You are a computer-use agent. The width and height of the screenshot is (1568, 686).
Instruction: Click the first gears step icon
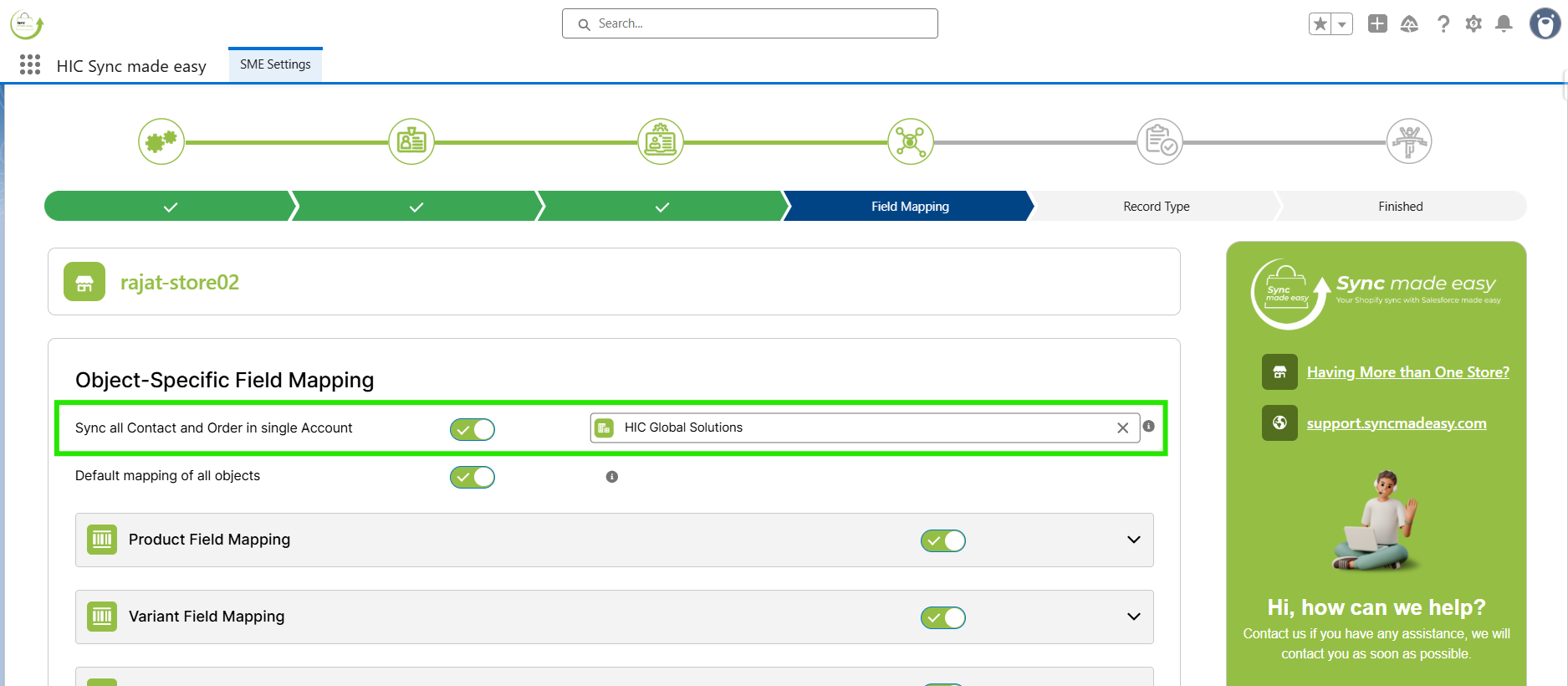coord(161,141)
